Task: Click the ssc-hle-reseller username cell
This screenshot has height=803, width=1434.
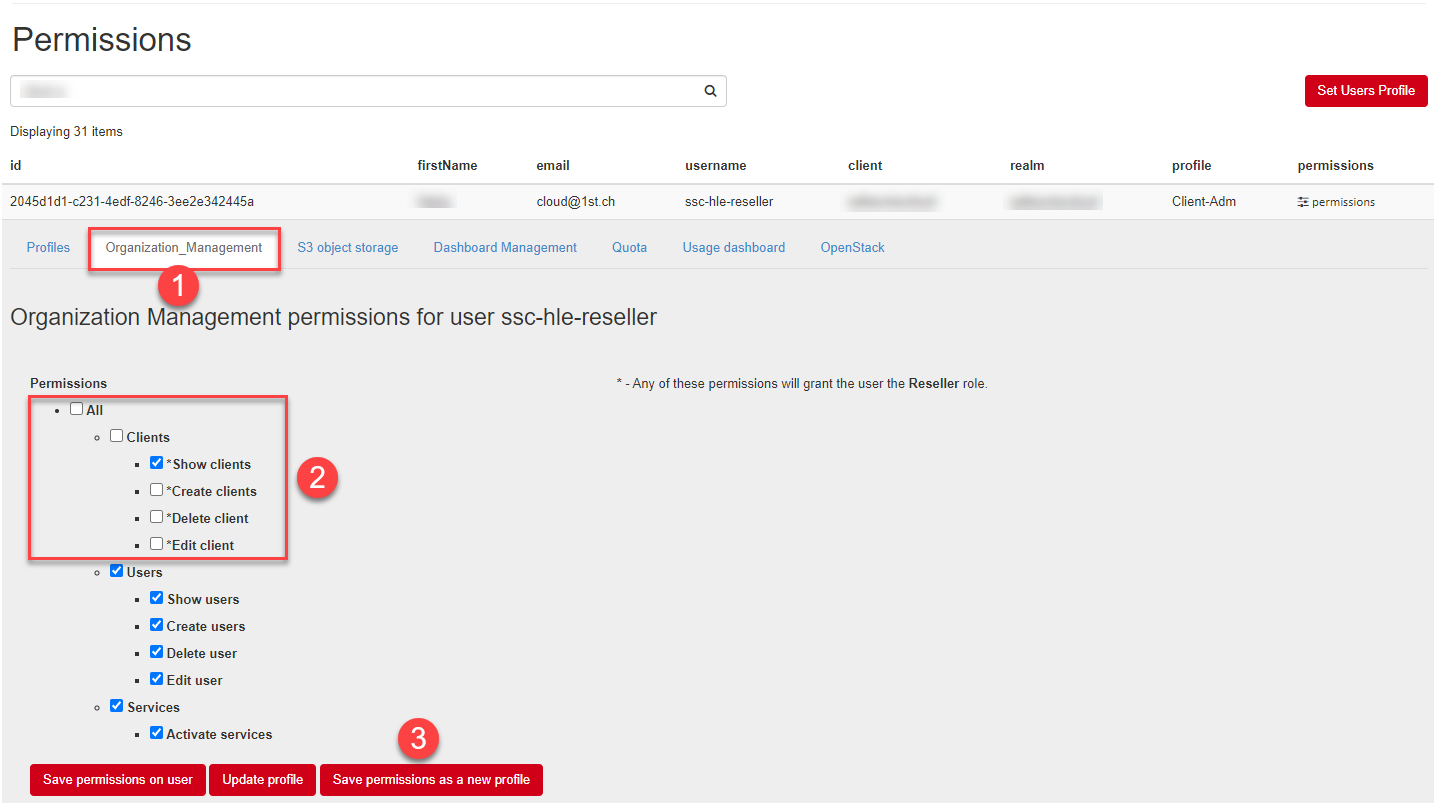Action: click(729, 202)
